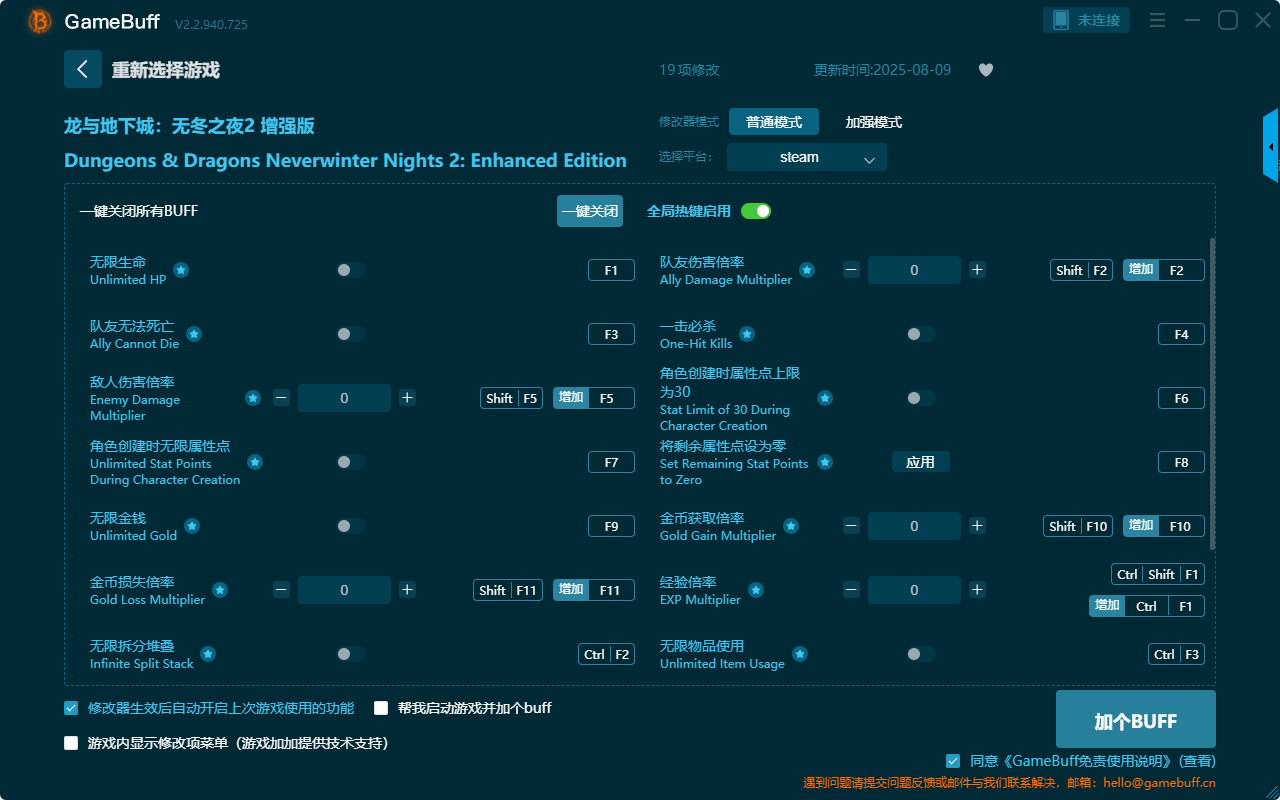Click star beside Stat Limit of 30
The height and width of the screenshot is (800, 1280).
pyautogui.click(x=825, y=398)
